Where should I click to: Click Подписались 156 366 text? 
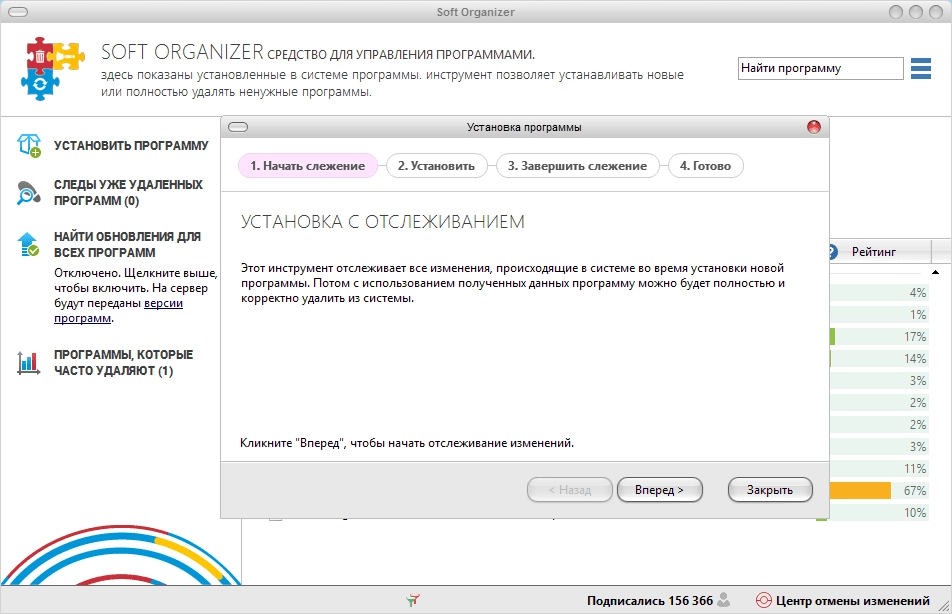(x=650, y=601)
